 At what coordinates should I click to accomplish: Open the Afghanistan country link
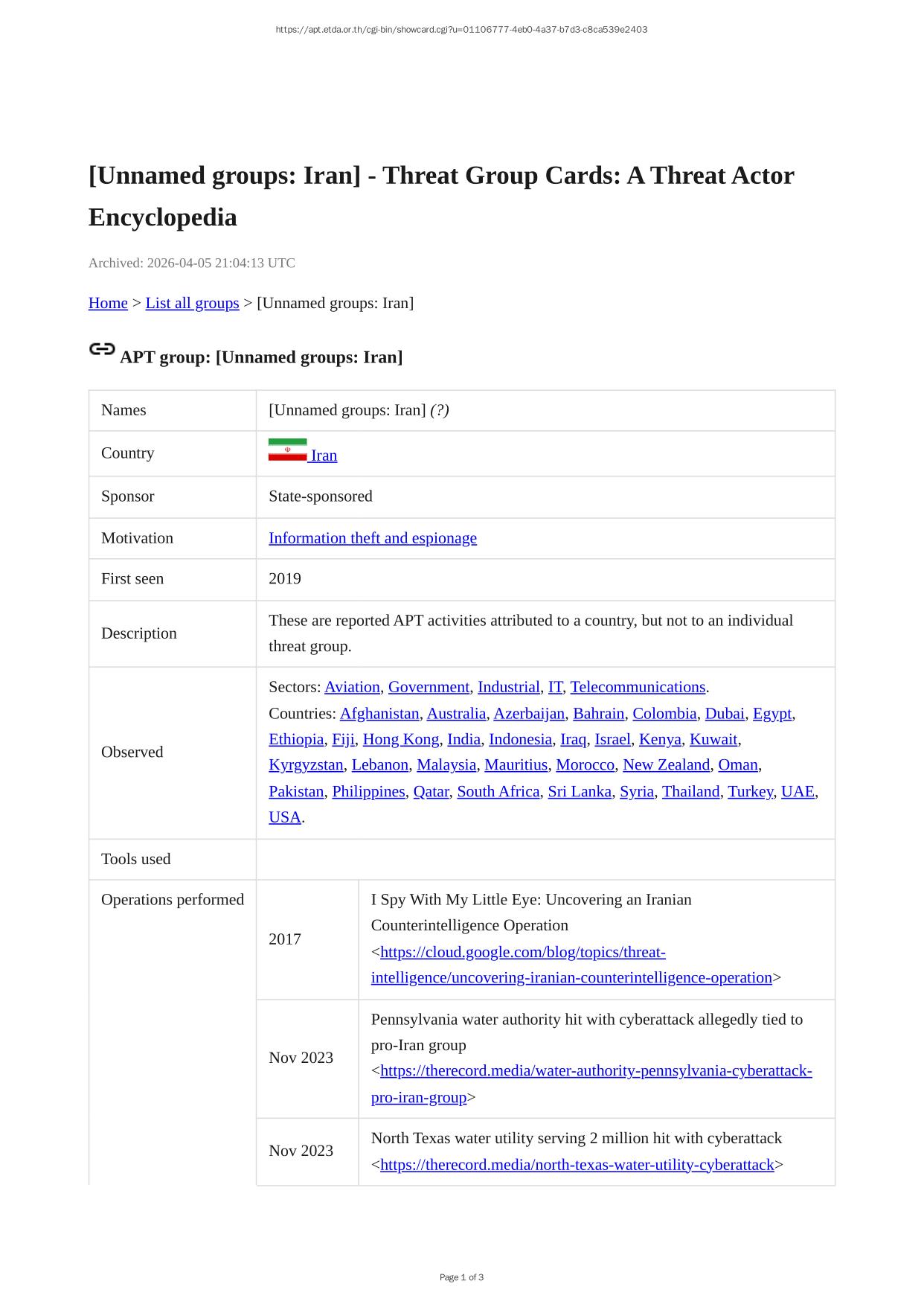[x=379, y=714]
